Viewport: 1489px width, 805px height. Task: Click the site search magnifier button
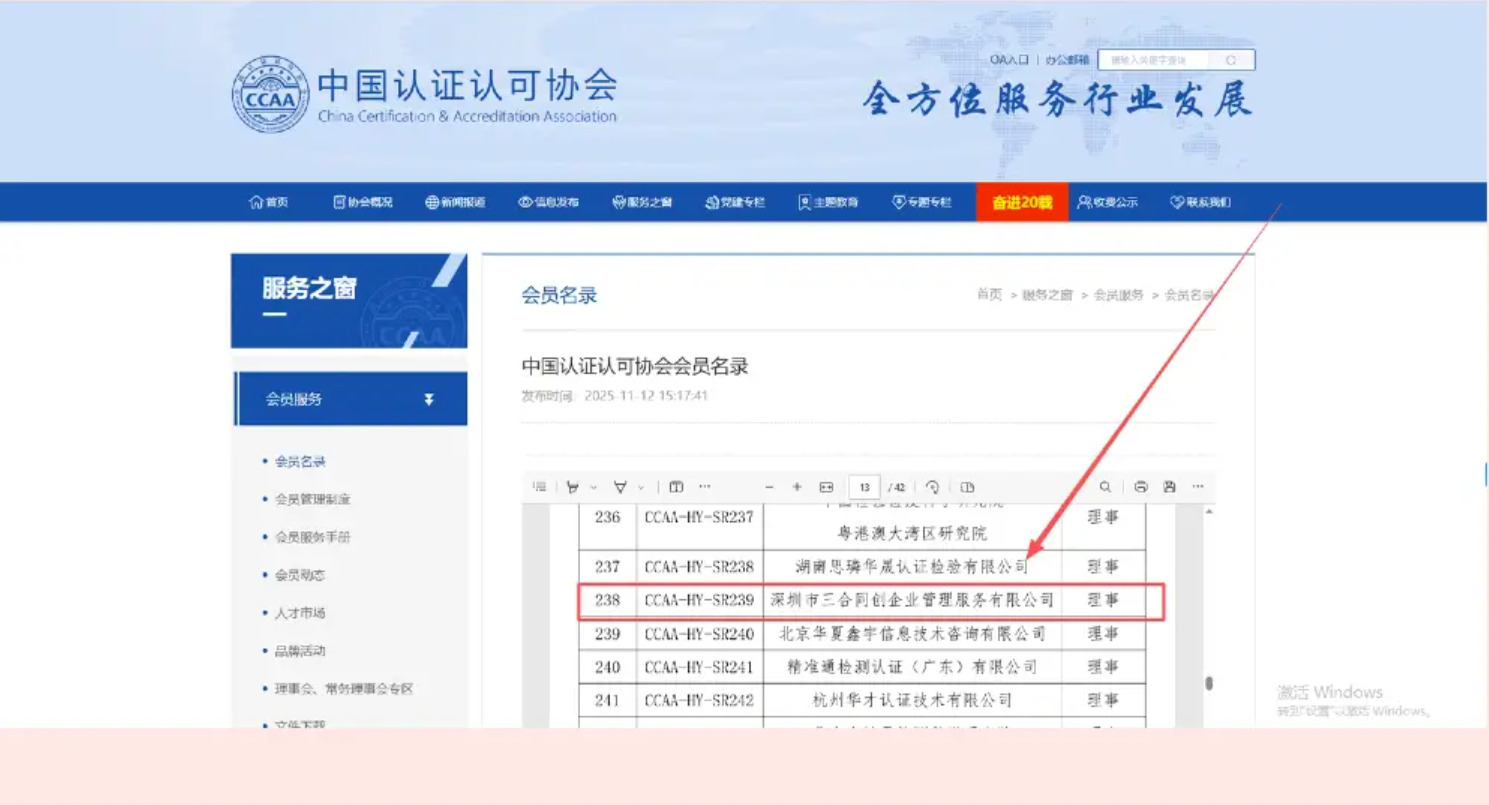point(1232,60)
